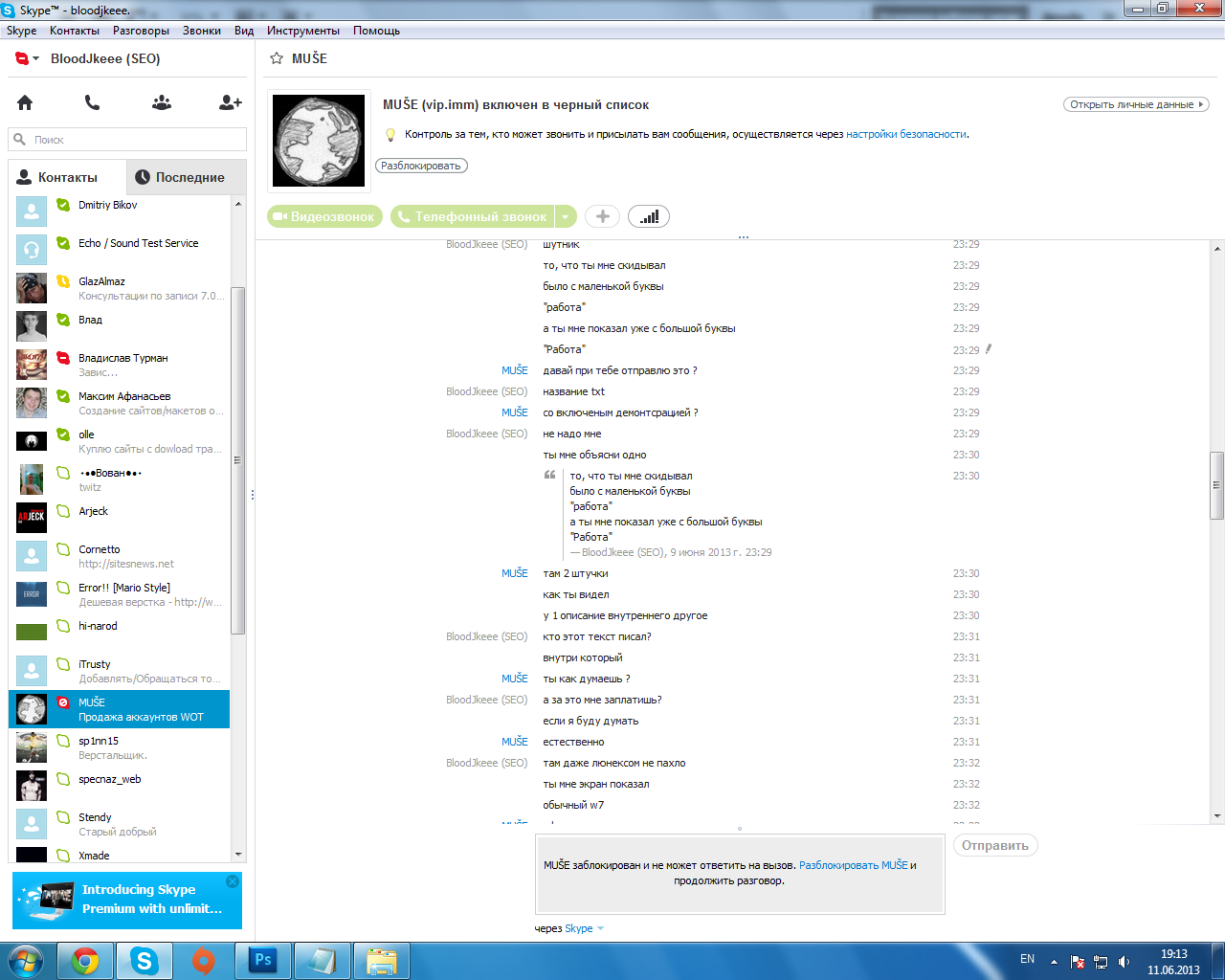Click the Error!! [Mario Style] avatar
Screen dimensions: 1225x980
[32, 594]
